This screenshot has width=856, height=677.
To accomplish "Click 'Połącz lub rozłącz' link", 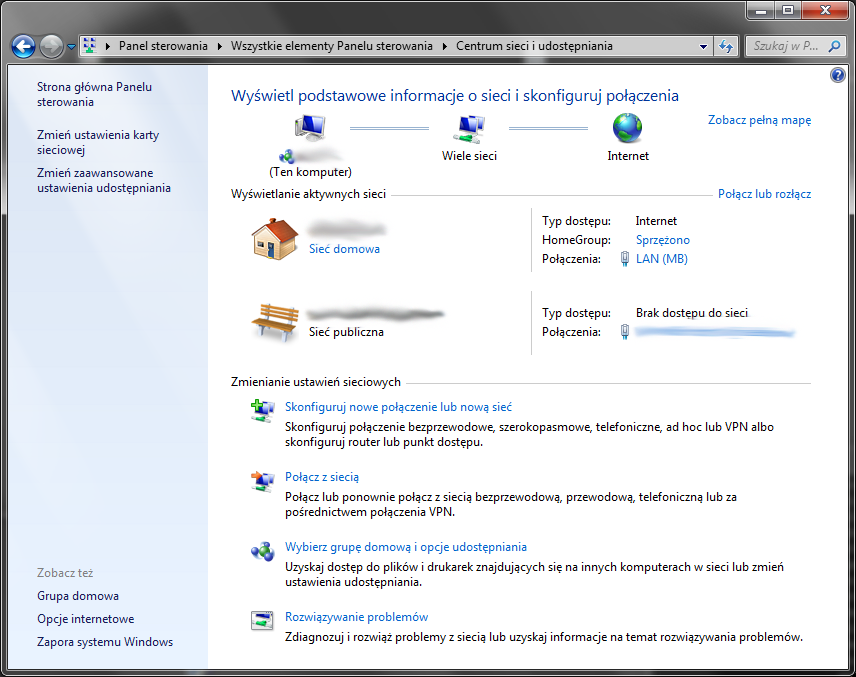I will [x=764, y=194].
